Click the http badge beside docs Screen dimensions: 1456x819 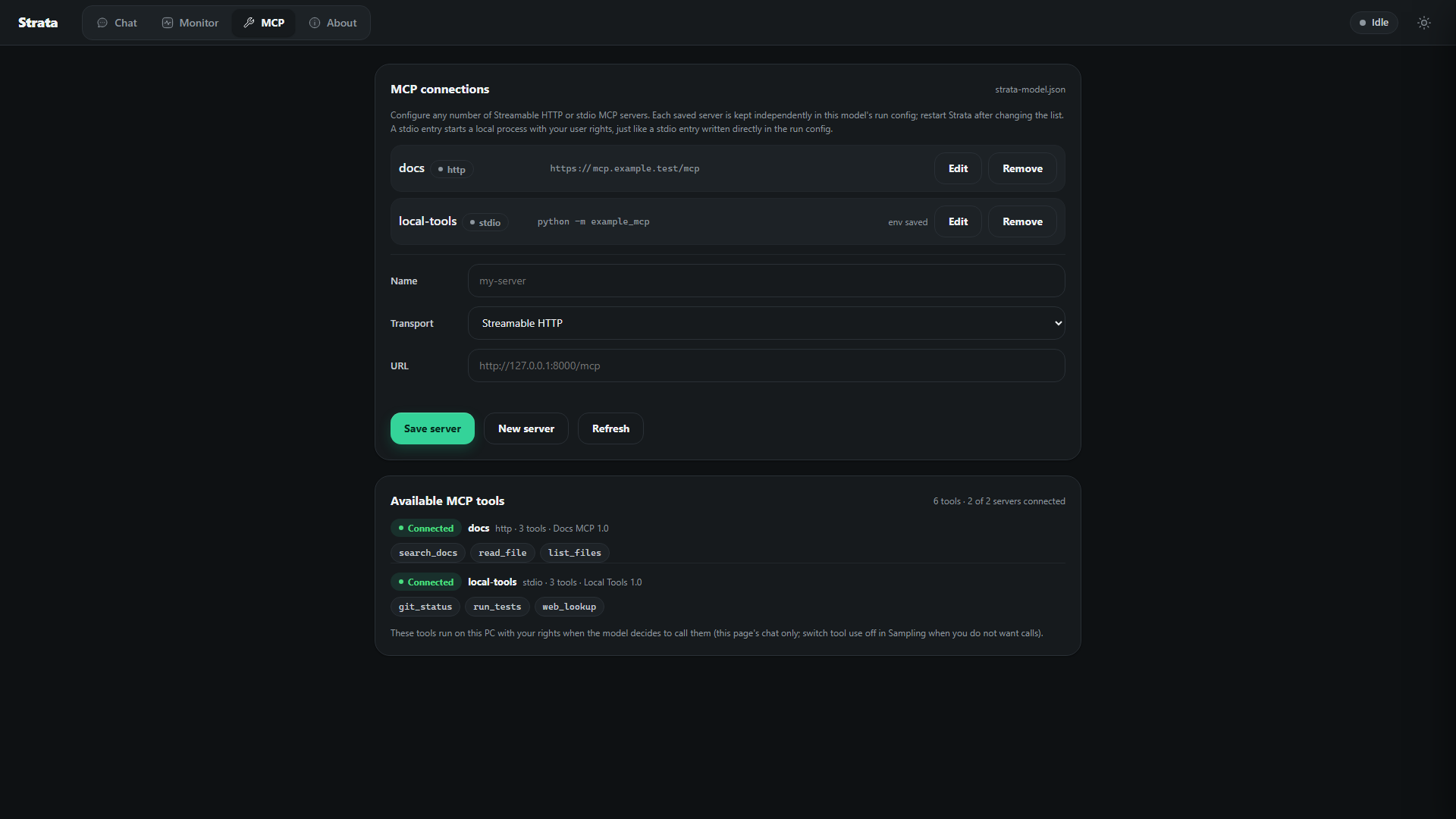pyautogui.click(x=452, y=169)
